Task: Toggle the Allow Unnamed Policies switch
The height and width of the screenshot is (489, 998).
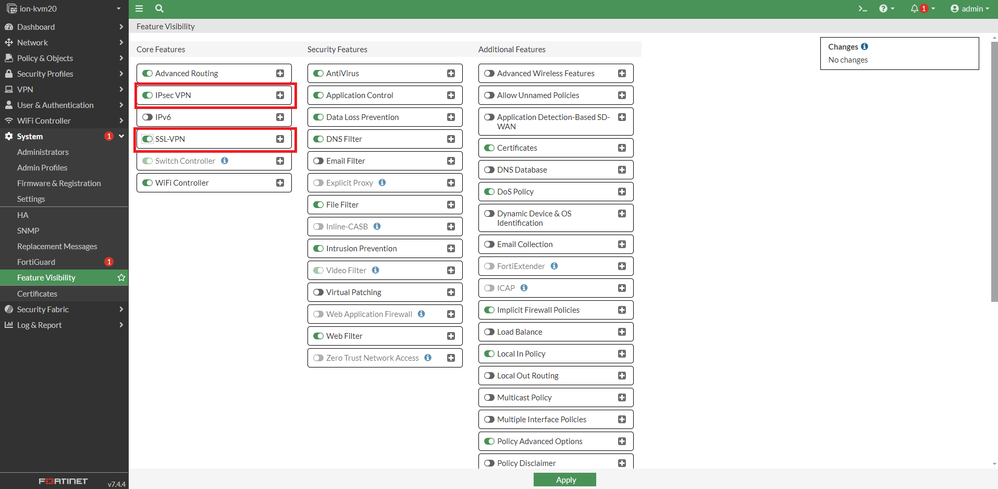Action: click(489, 95)
